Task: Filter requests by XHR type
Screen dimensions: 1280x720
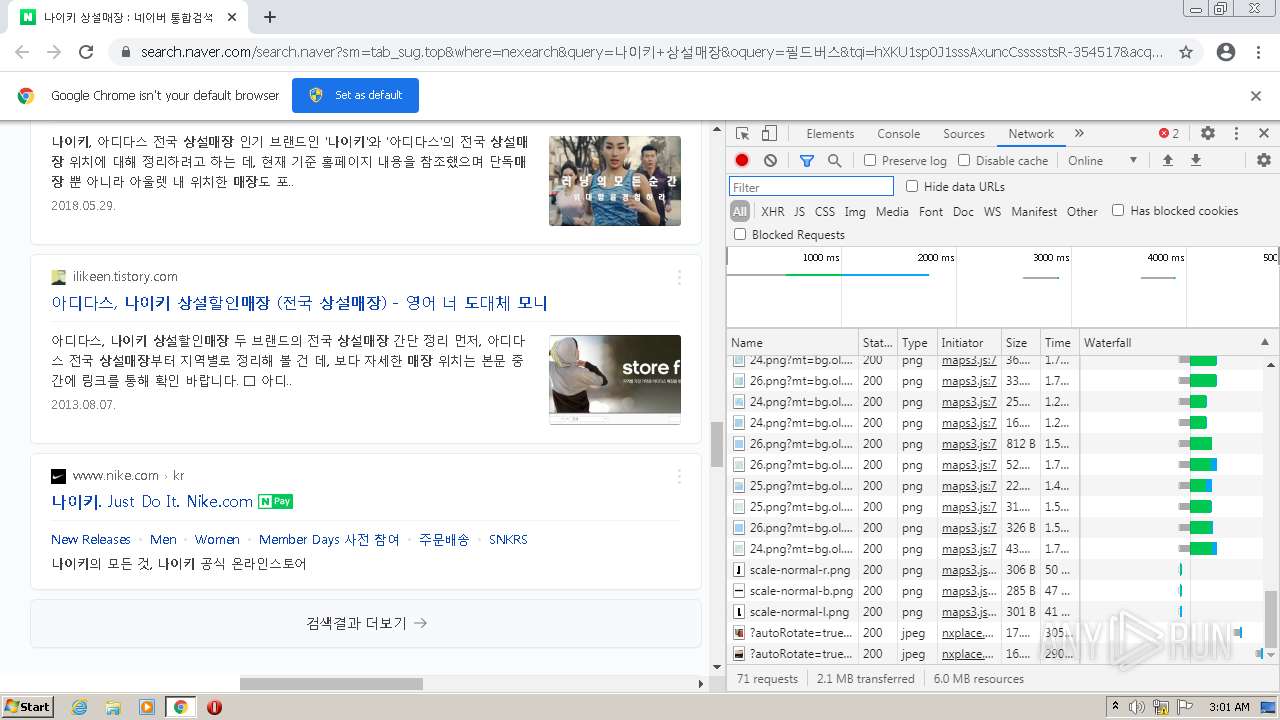Action: click(773, 211)
